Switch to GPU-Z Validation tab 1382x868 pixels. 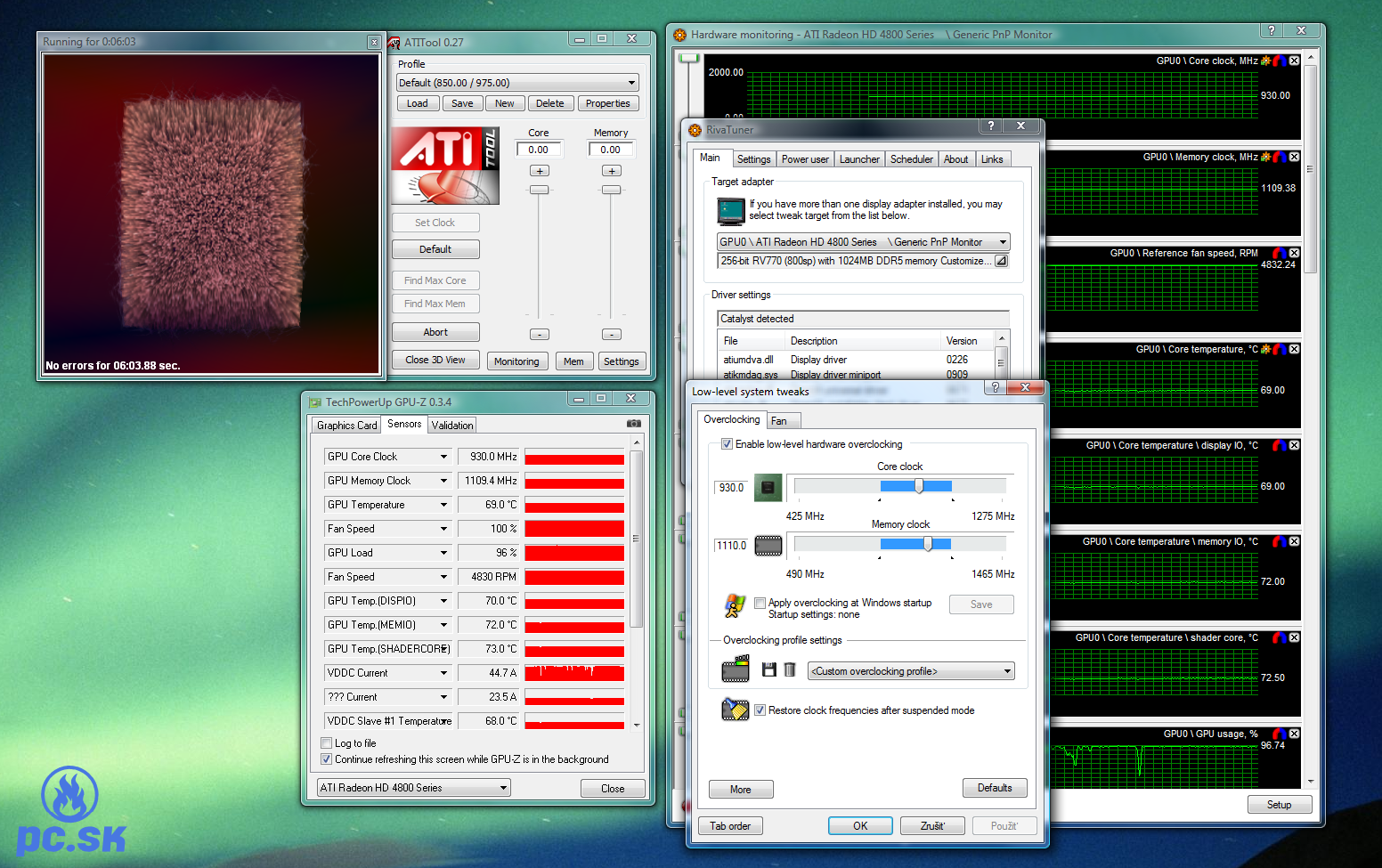(x=452, y=426)
